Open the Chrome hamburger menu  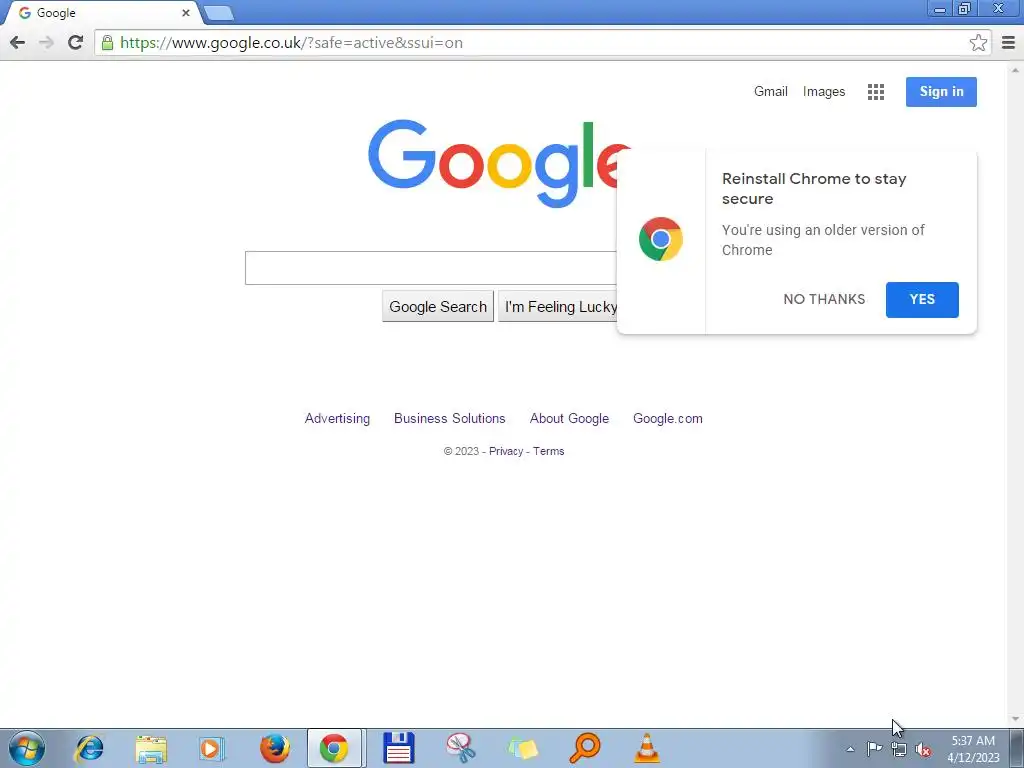1008,43
